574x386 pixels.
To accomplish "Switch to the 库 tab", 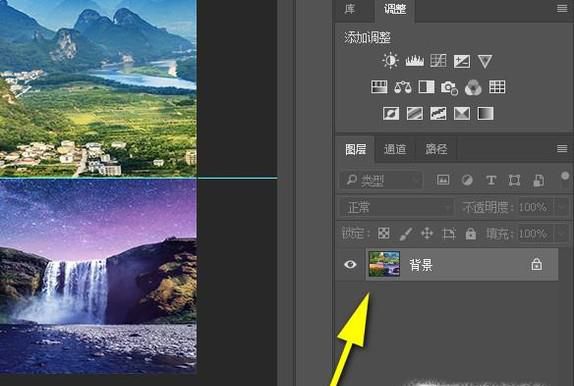I will (350, 9).
